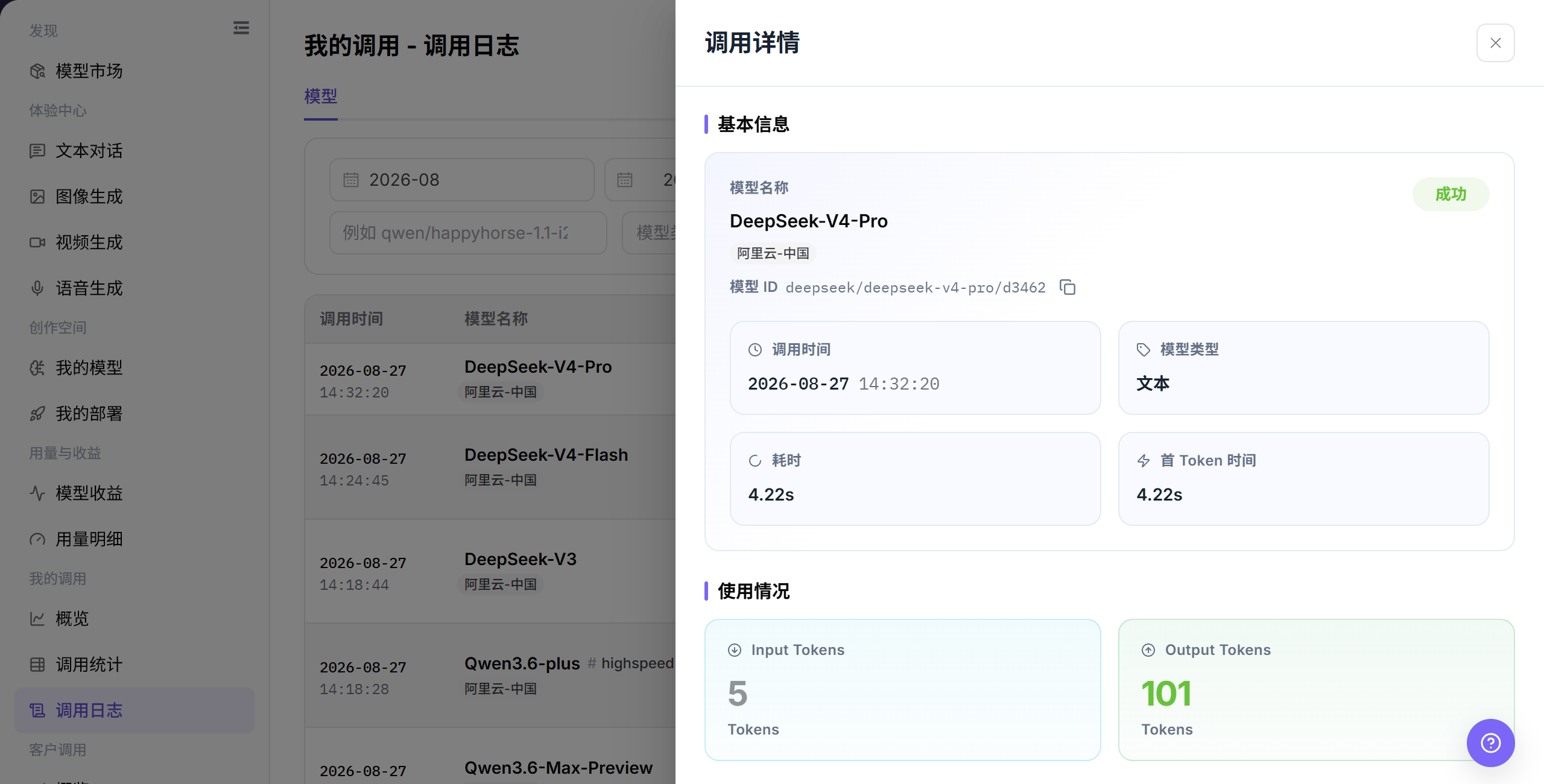This screenshot has width=1544, height=784.
Task: Click the 阿里云-中国 tag in details
Action: click(773, 253)
